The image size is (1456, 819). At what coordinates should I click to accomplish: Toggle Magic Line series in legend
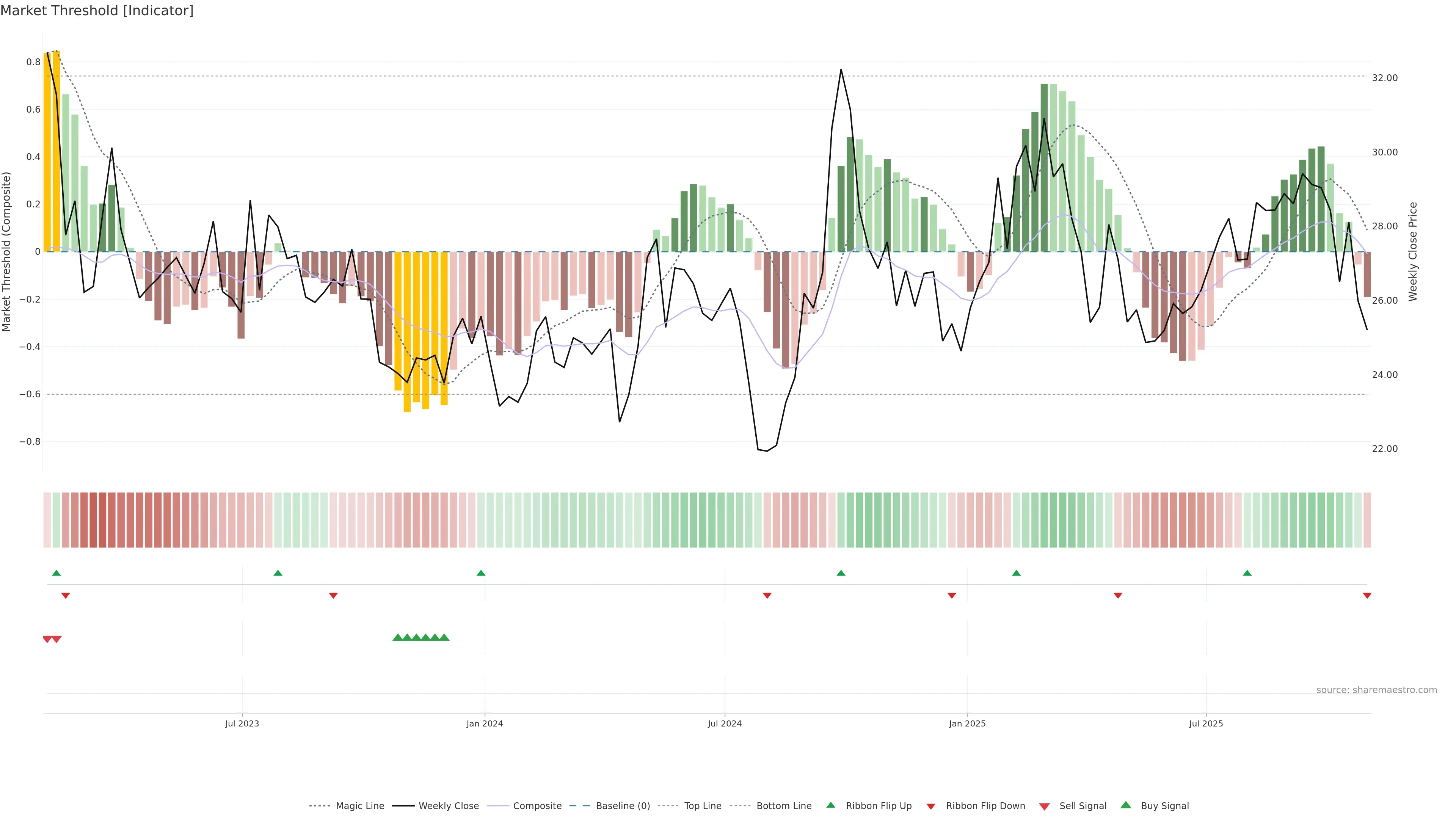point(359,806)
